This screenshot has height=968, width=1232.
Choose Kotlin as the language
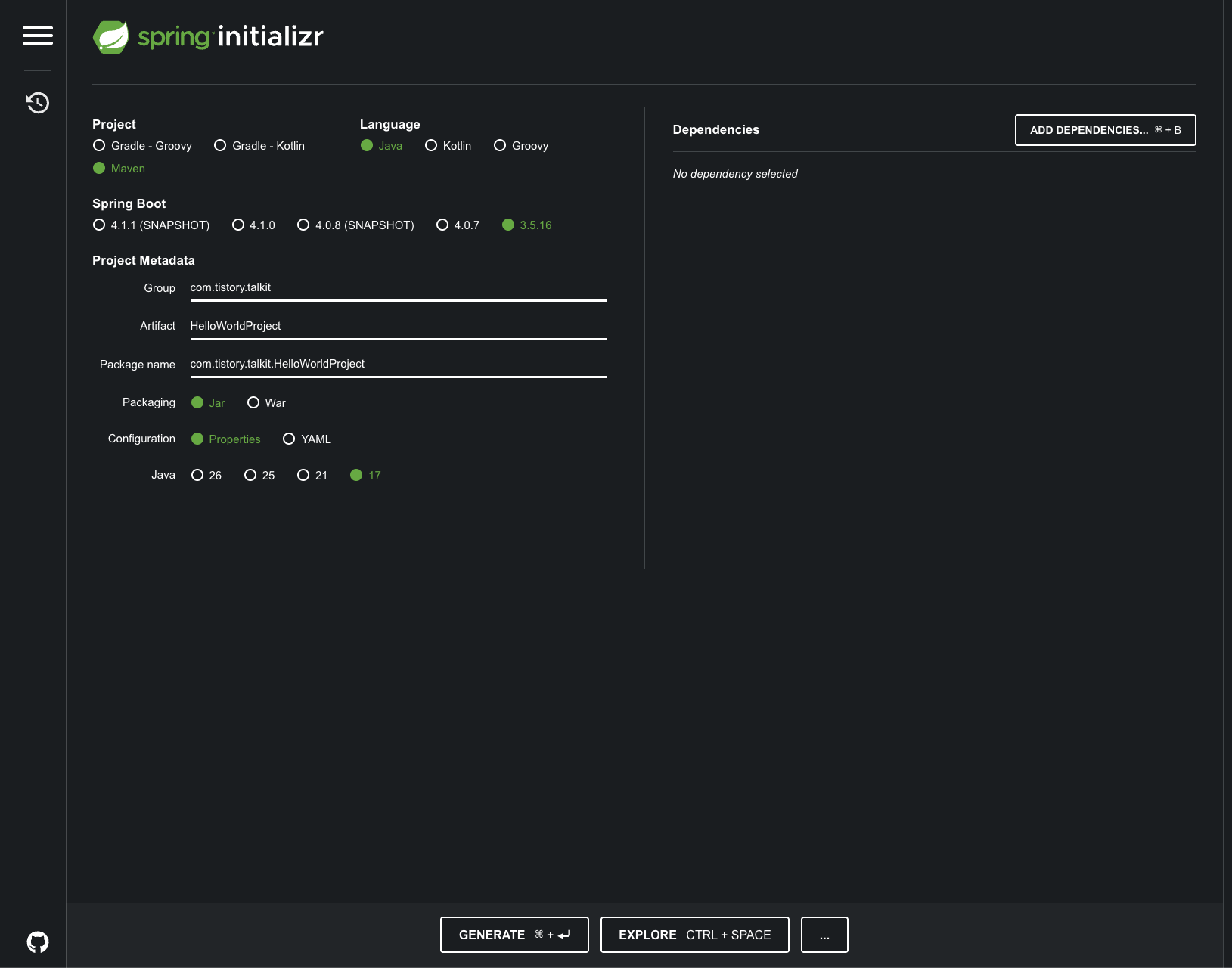(x=448, y=146)
